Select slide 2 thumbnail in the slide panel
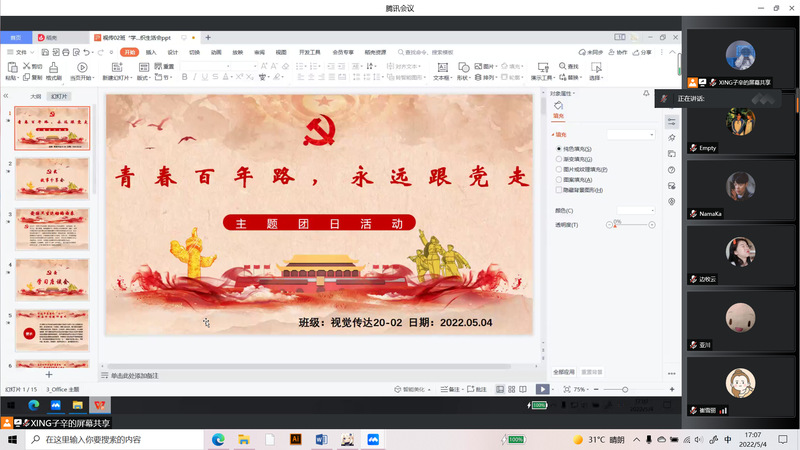 (53, 176)
